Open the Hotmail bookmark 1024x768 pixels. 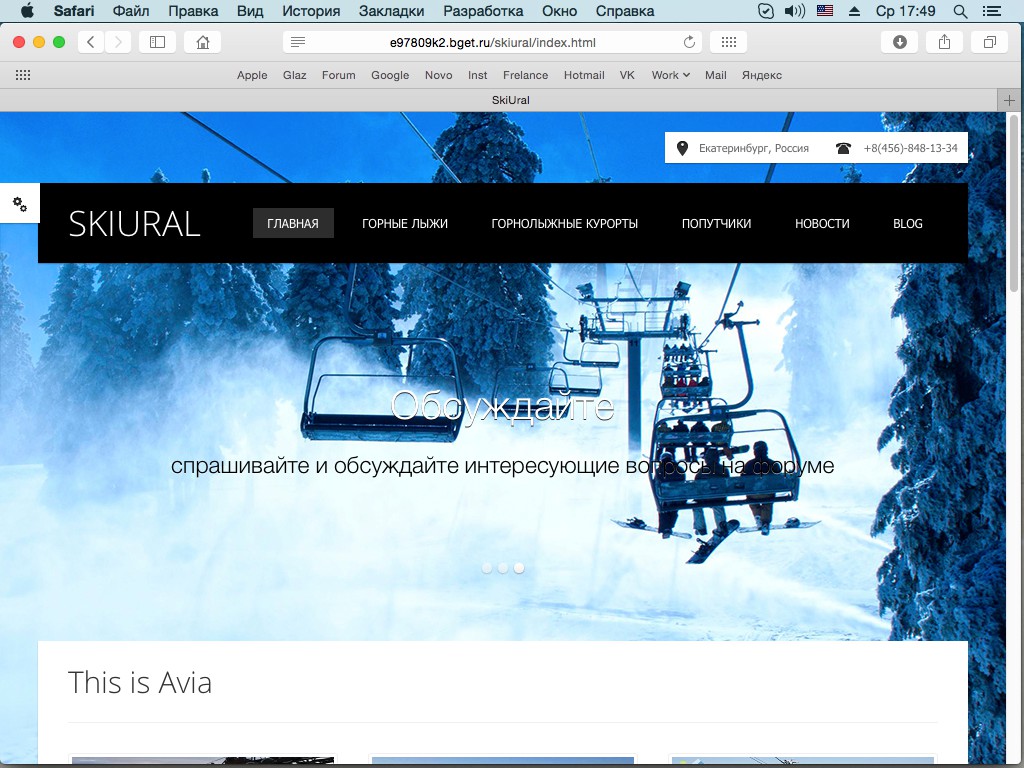[584, 75]
